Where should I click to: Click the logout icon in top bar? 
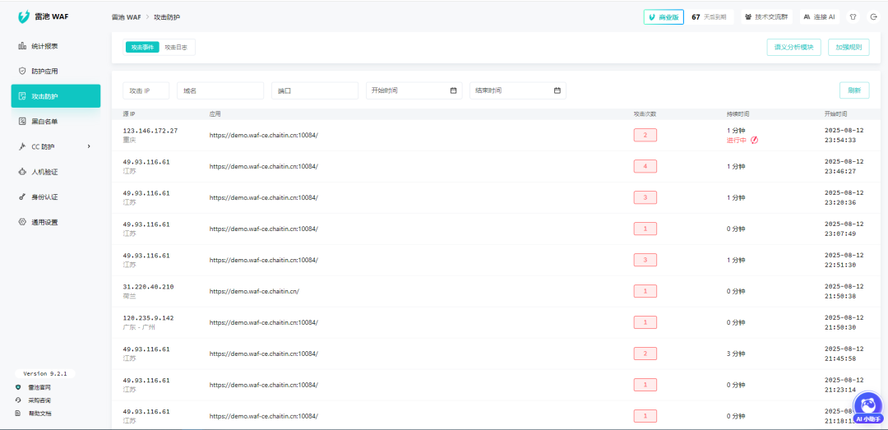point(873,17)
